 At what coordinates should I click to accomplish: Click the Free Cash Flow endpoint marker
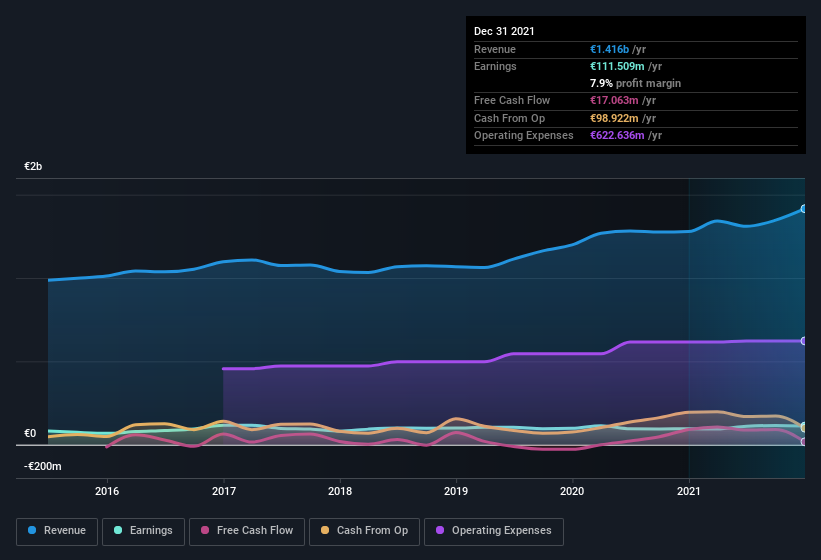804,442
